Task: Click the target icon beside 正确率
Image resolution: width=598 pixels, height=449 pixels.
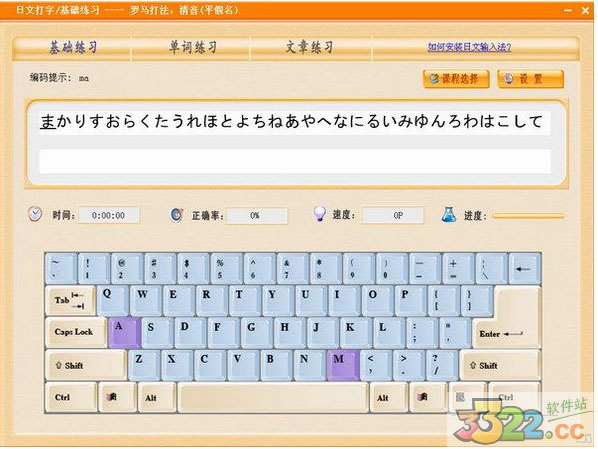Action: point(177,215)
